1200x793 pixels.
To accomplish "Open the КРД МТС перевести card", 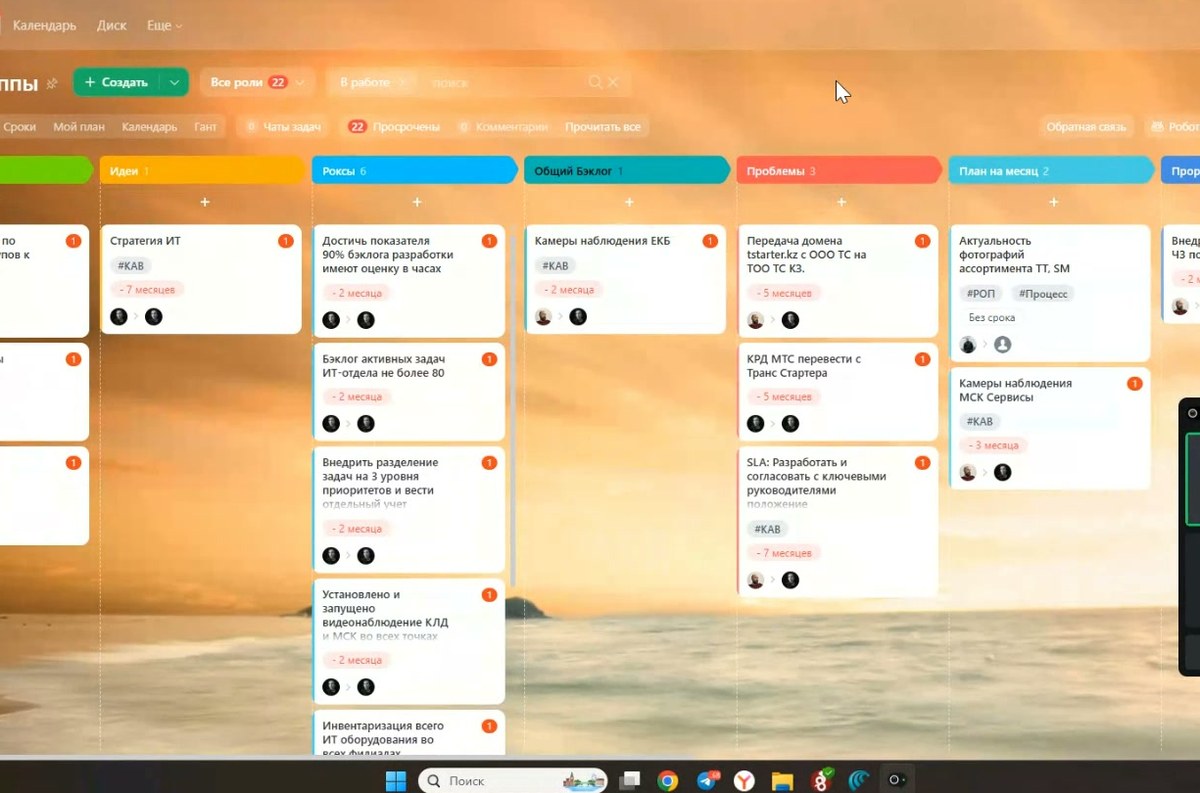I will pos(838,391).
